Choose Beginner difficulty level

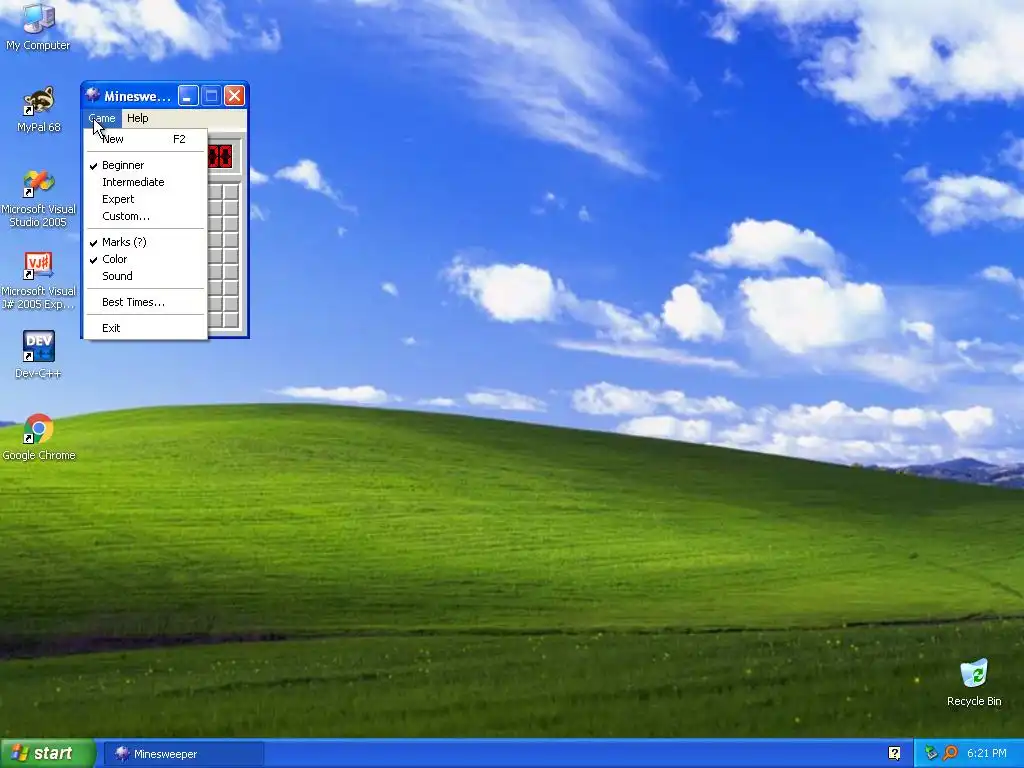coord(146,165)
